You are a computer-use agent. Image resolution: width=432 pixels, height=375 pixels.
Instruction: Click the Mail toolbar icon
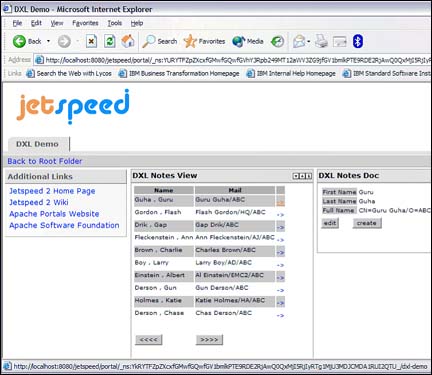click(x=299, y=41)
